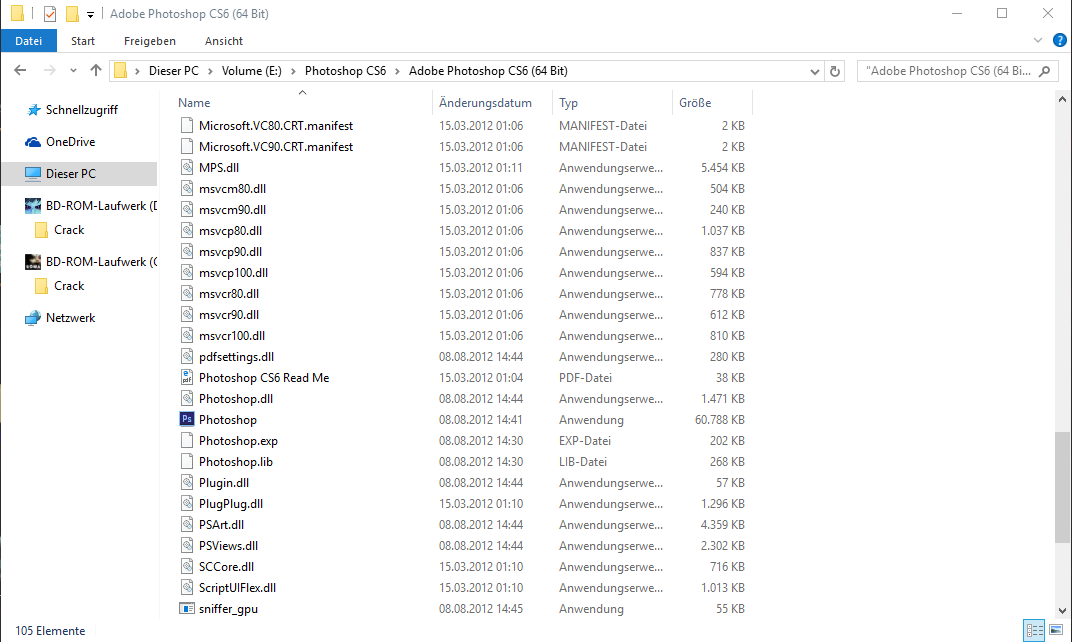Click the Photoshop.exp file icon
Image resolution: width=1072 pixels, height=642 pixels.
tap(187, 441)
